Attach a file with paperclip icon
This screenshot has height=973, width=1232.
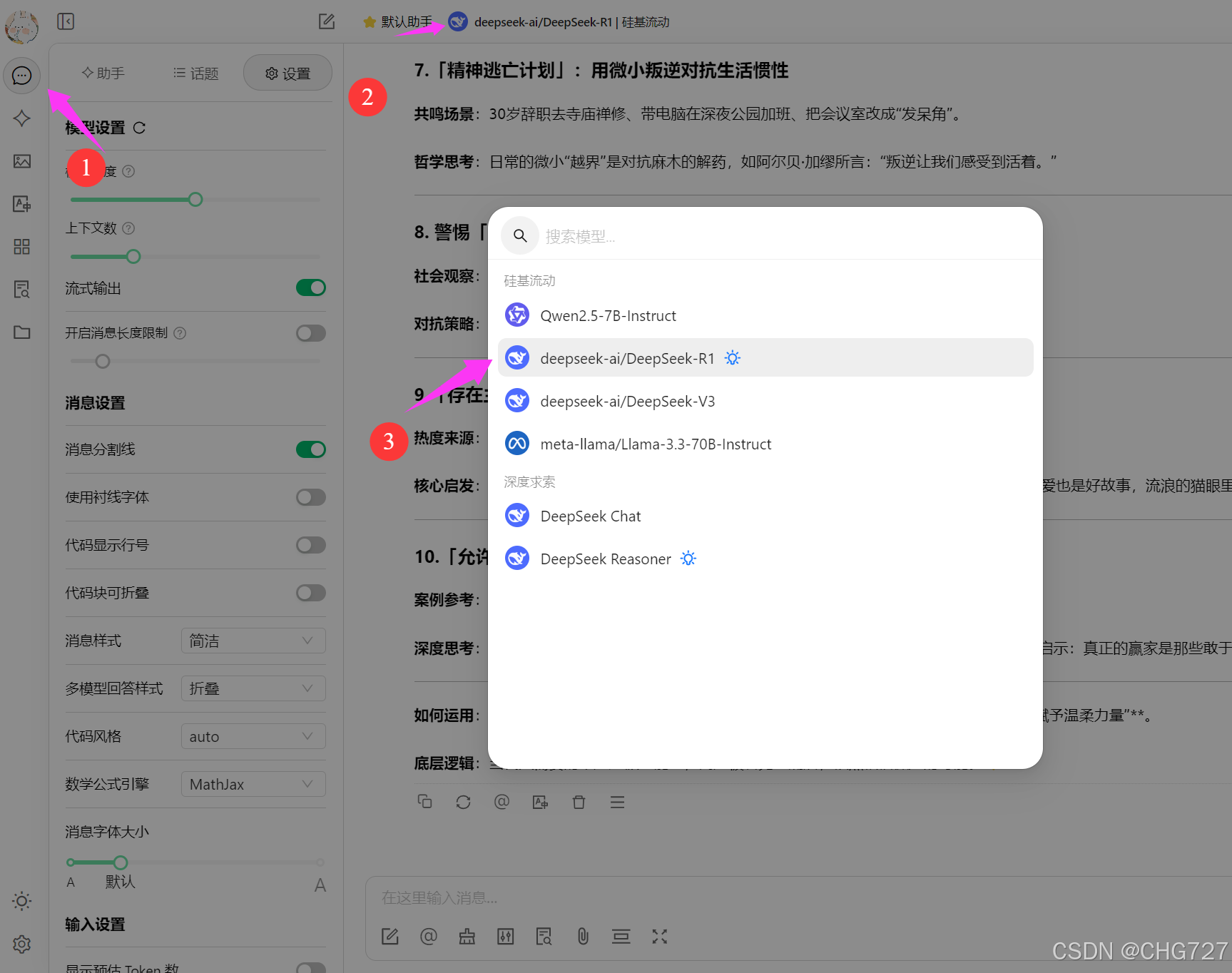pos(583,937)
